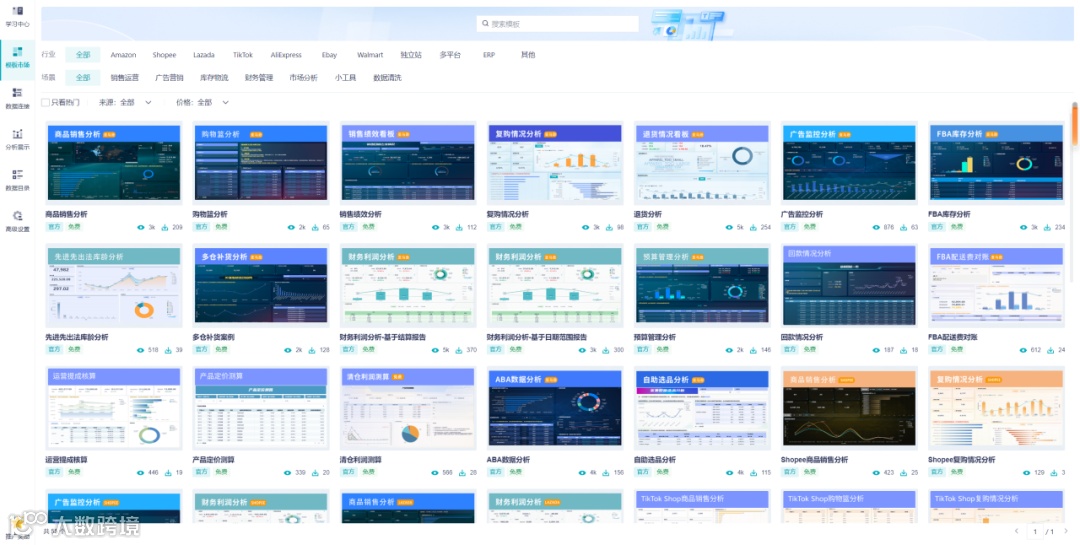
Task: Filter industry by Walmart
Action: tap(370, 54)
